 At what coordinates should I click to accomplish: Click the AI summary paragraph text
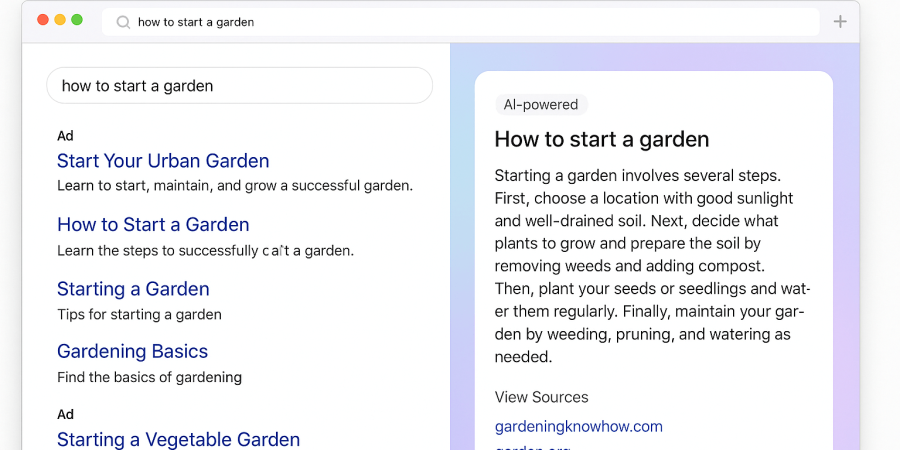click(x=652, y=266)
